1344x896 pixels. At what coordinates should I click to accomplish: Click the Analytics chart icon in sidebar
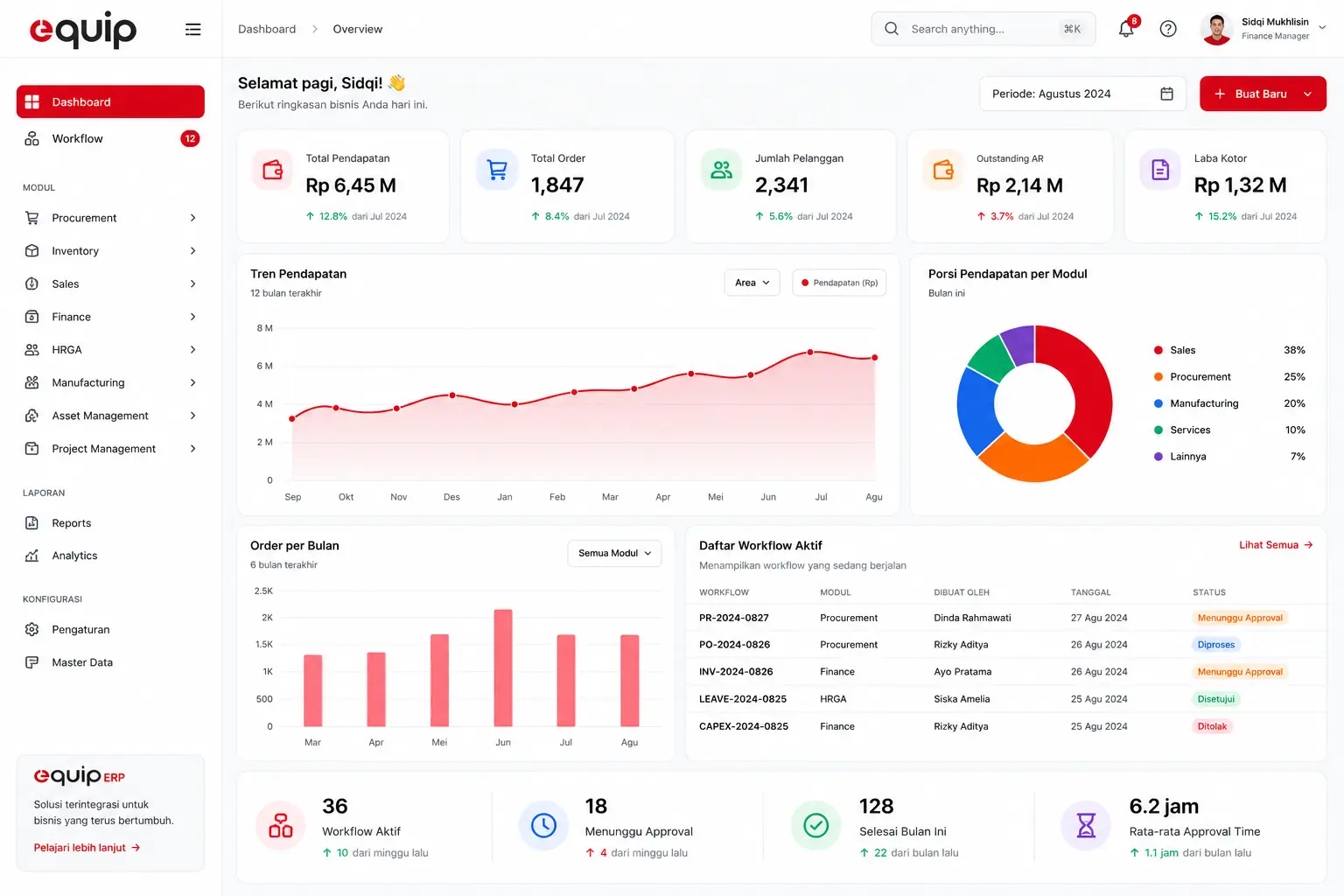point(32,556)
